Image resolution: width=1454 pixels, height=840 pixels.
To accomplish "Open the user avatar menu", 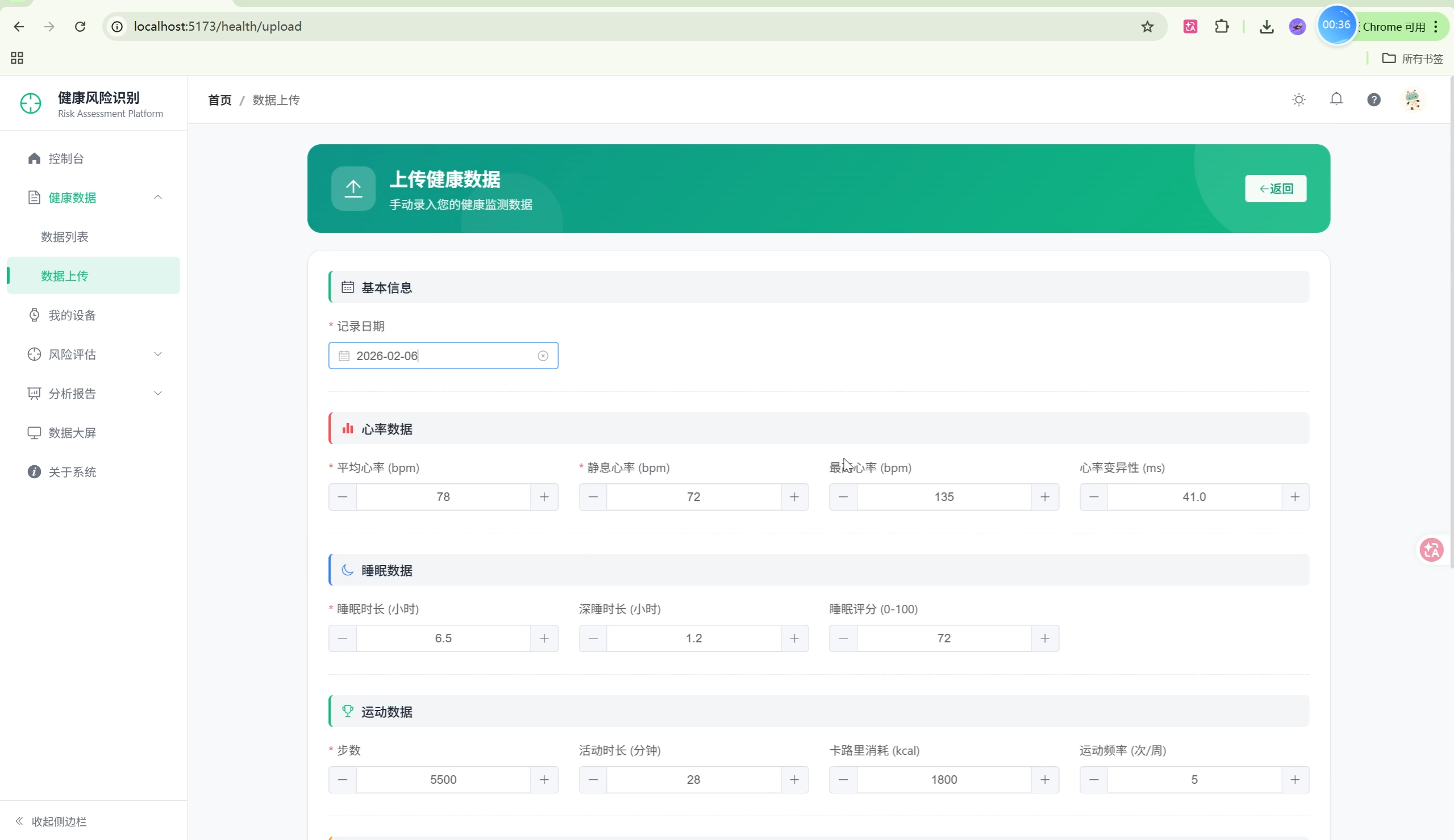I will [1412, 100].
